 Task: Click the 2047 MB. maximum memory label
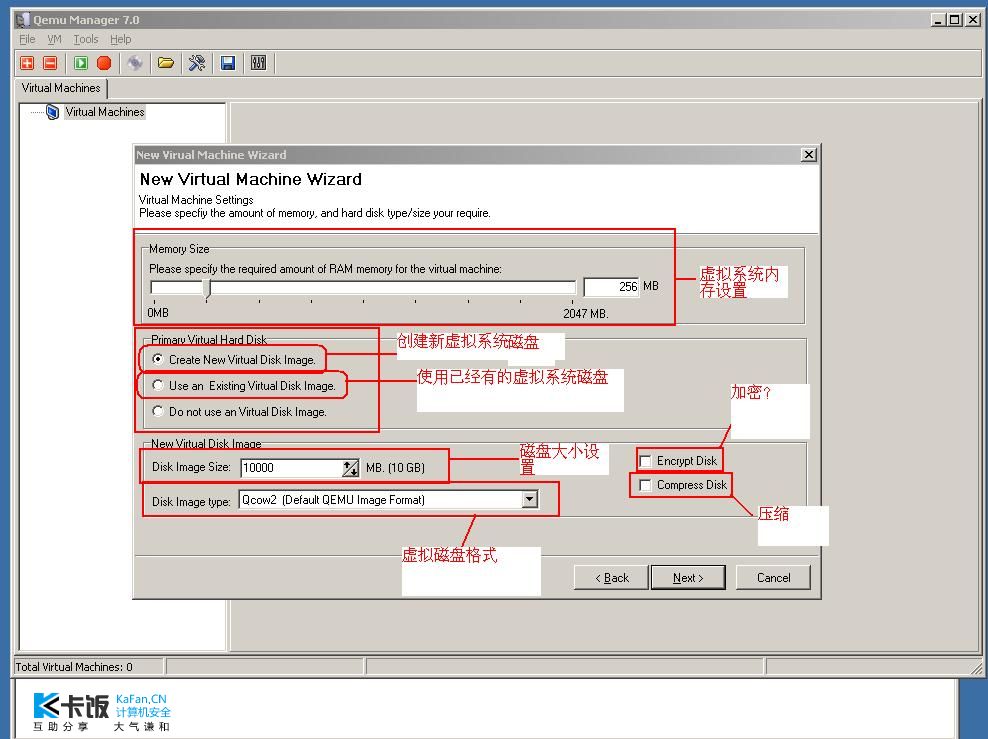pos(586,313)
